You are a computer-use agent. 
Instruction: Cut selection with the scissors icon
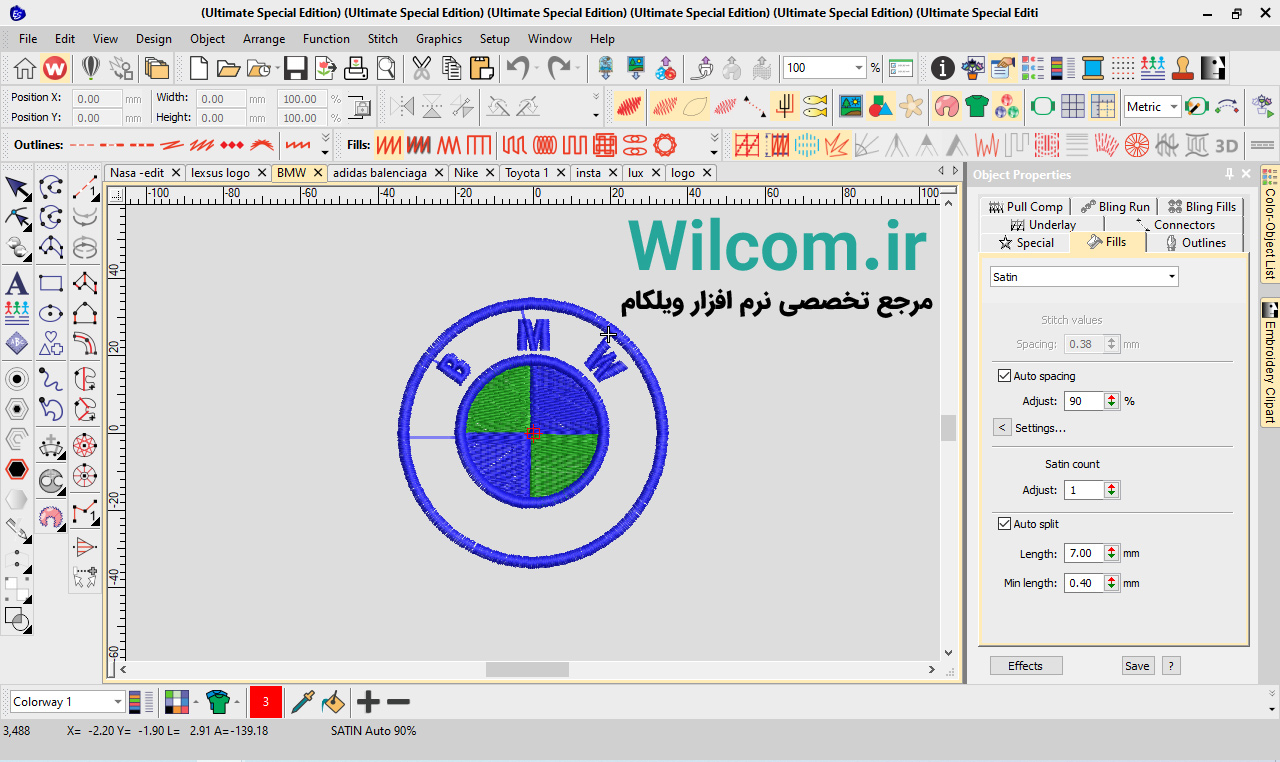[421, 68]
